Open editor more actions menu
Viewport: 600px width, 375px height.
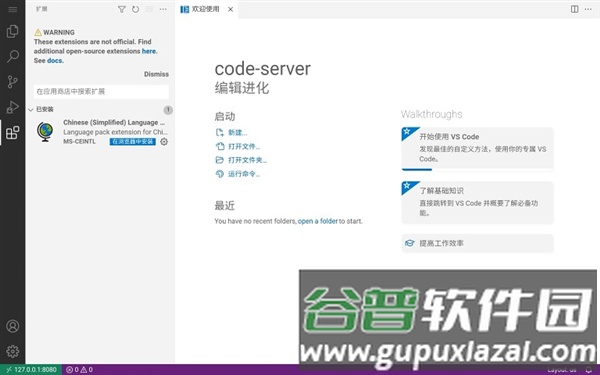point(588,9)
